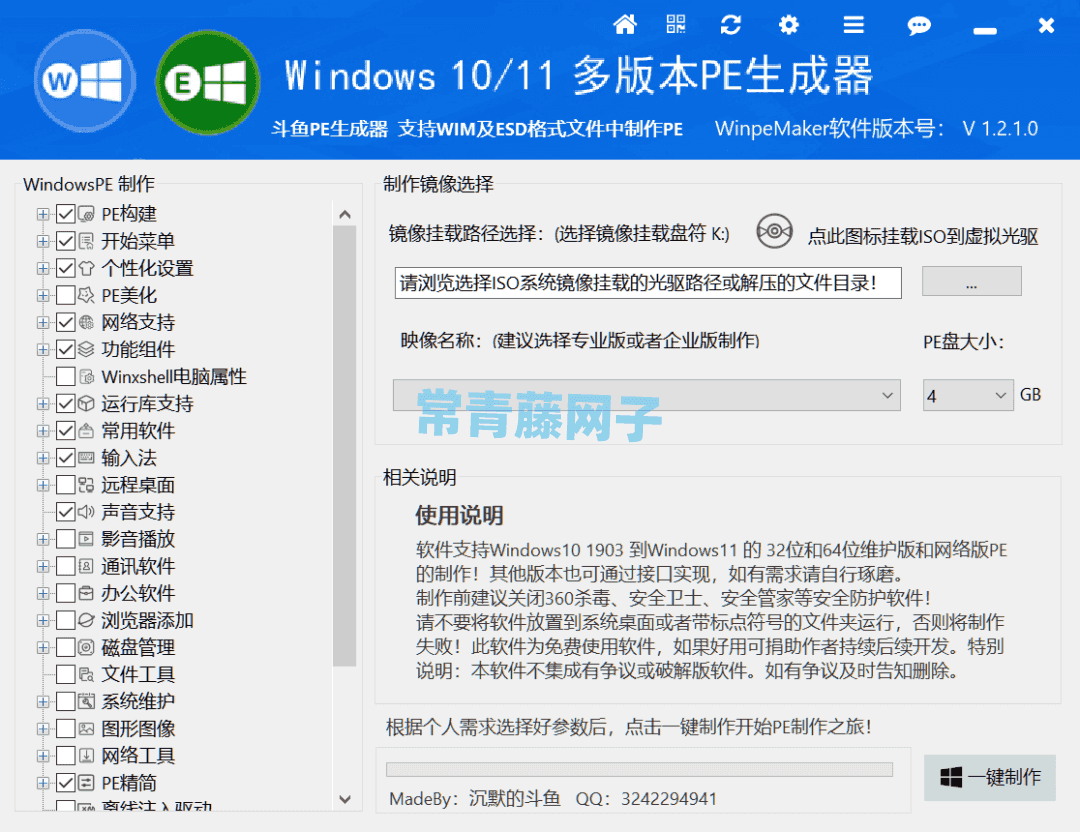Click the progress bar above MadeBy
This screenshot has height=832, width=1080.
point(639,769)
